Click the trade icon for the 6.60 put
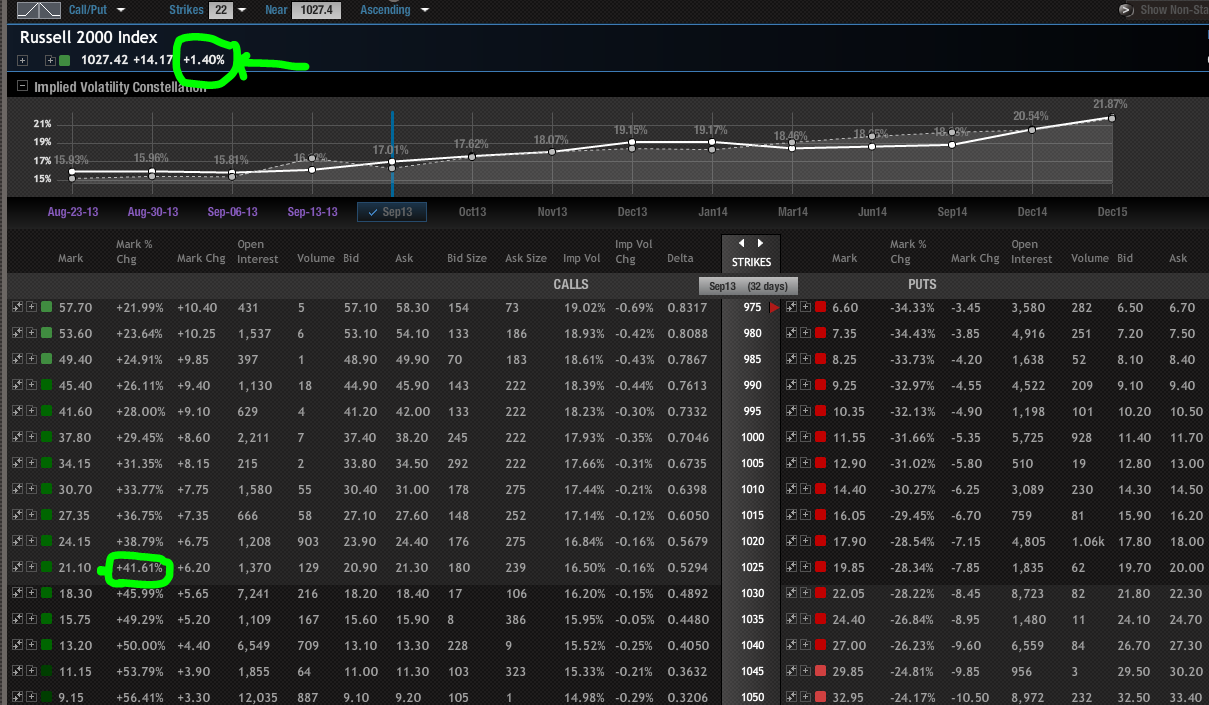The height and width of the screenshot is (705, 1209). (x=791, y=307)
